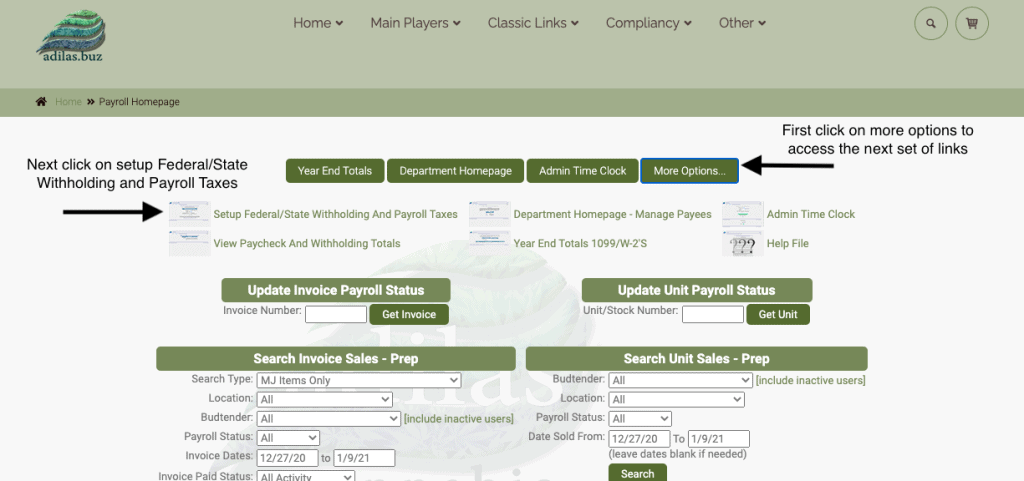The width and height of the screenshot is (1024, 481).
Task: Open View Paycheck And Withholding Totals link
Action: tap(307, 243)
